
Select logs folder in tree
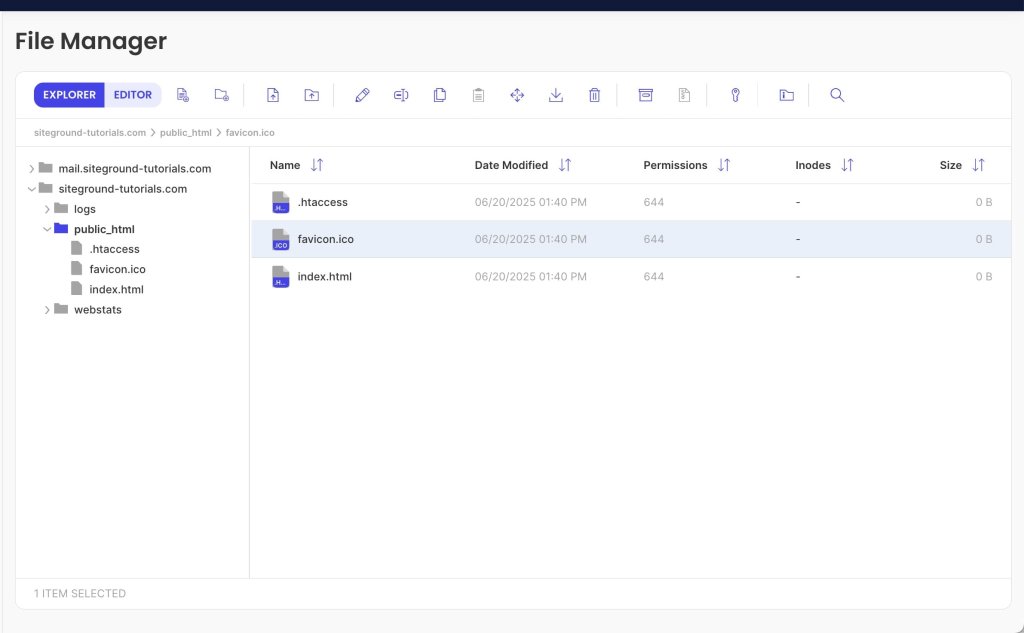coord(85,209)
